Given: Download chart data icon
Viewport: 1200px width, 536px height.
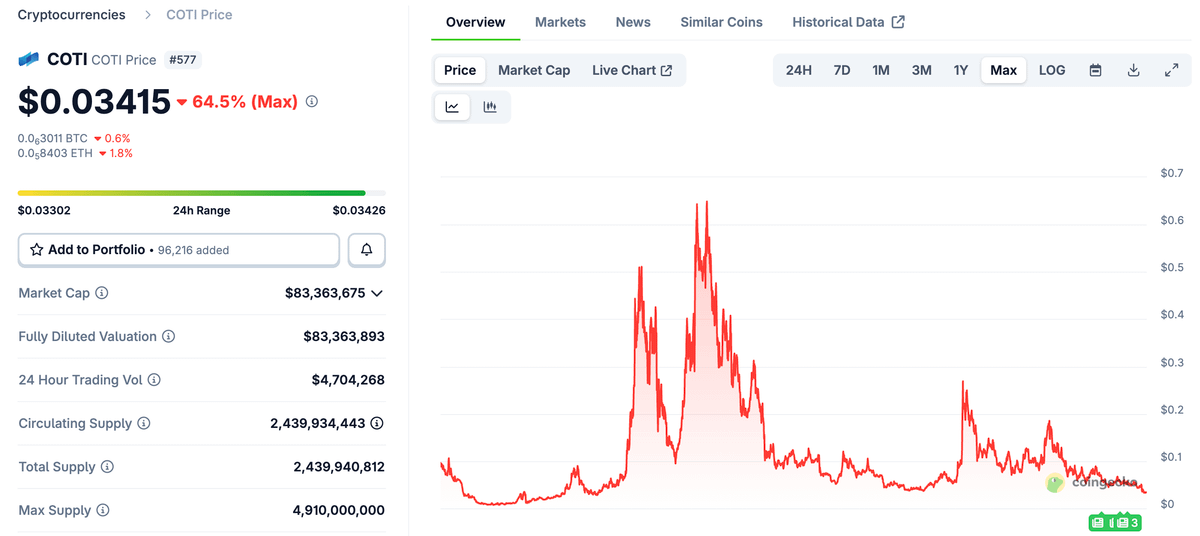Looking at the screenshot, I should tap(1133, 70).
